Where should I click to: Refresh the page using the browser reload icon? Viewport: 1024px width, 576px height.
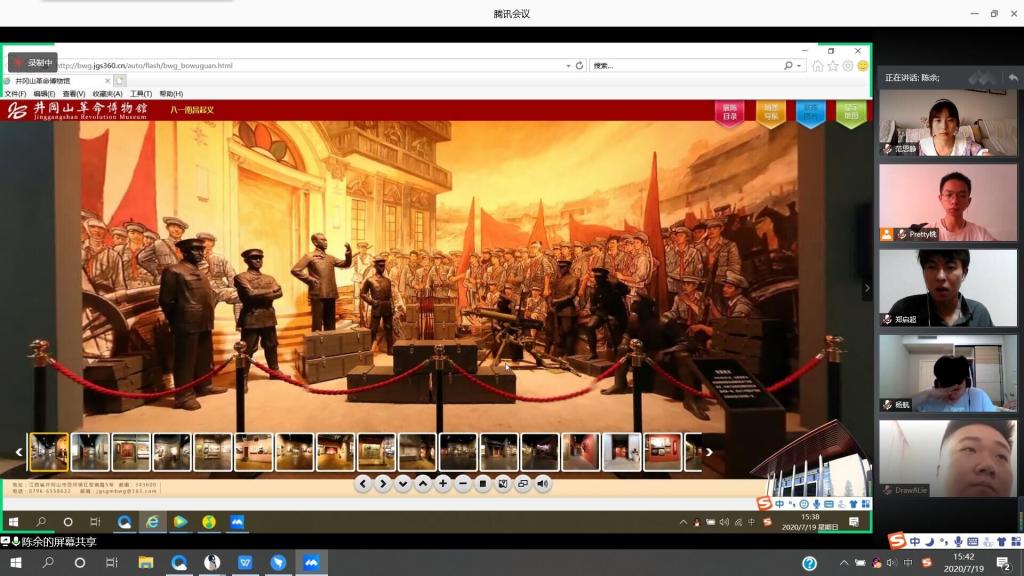point(579,66)
